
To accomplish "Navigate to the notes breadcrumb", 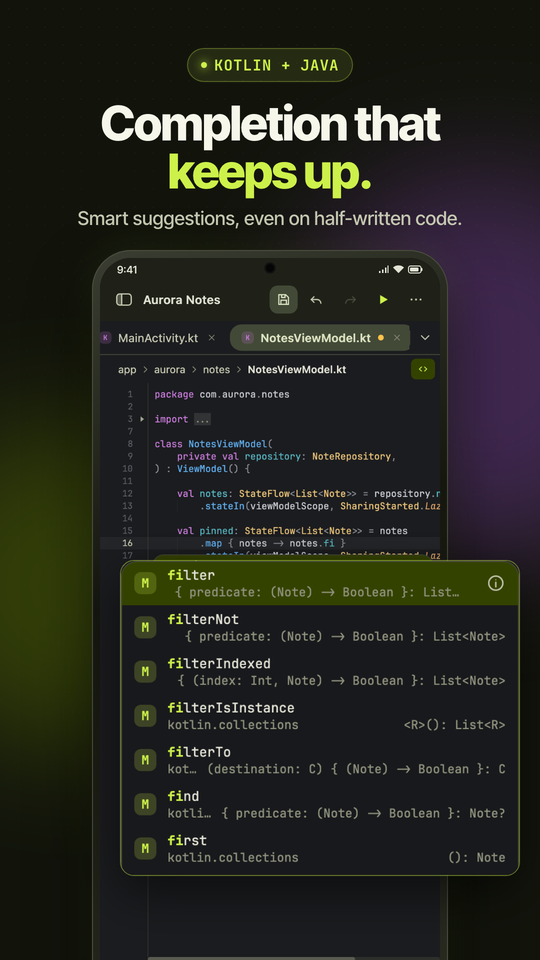I will point(216,370).
